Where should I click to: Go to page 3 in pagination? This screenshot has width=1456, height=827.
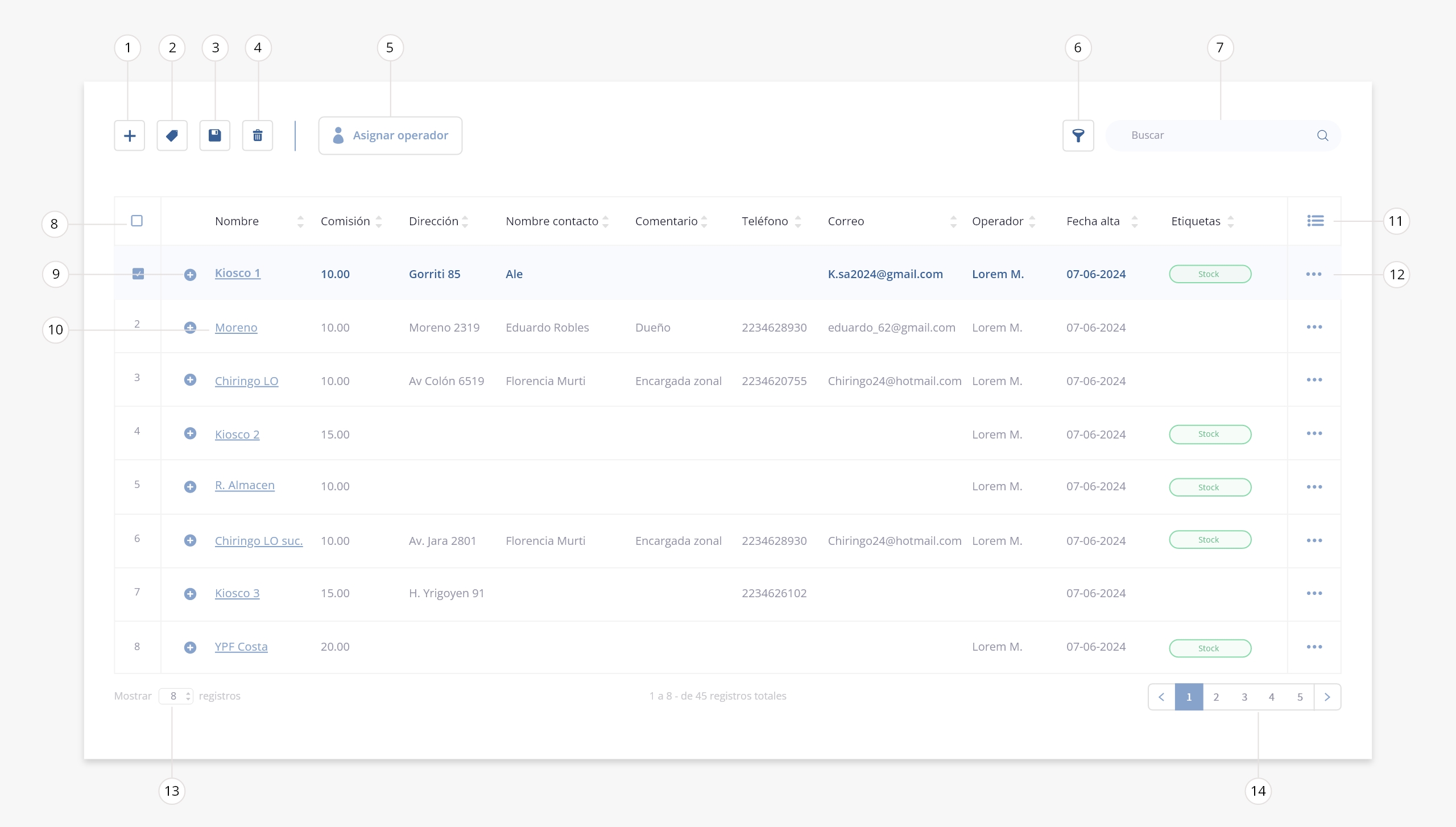[x=1244, y=697]
